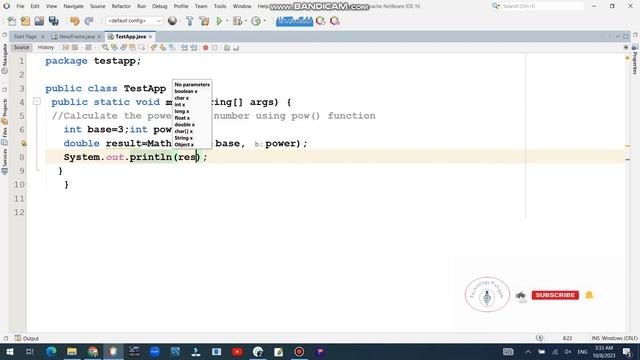Click the Undo arrow icon
This screenshot has height=360, width=640.
coord(74,21)
